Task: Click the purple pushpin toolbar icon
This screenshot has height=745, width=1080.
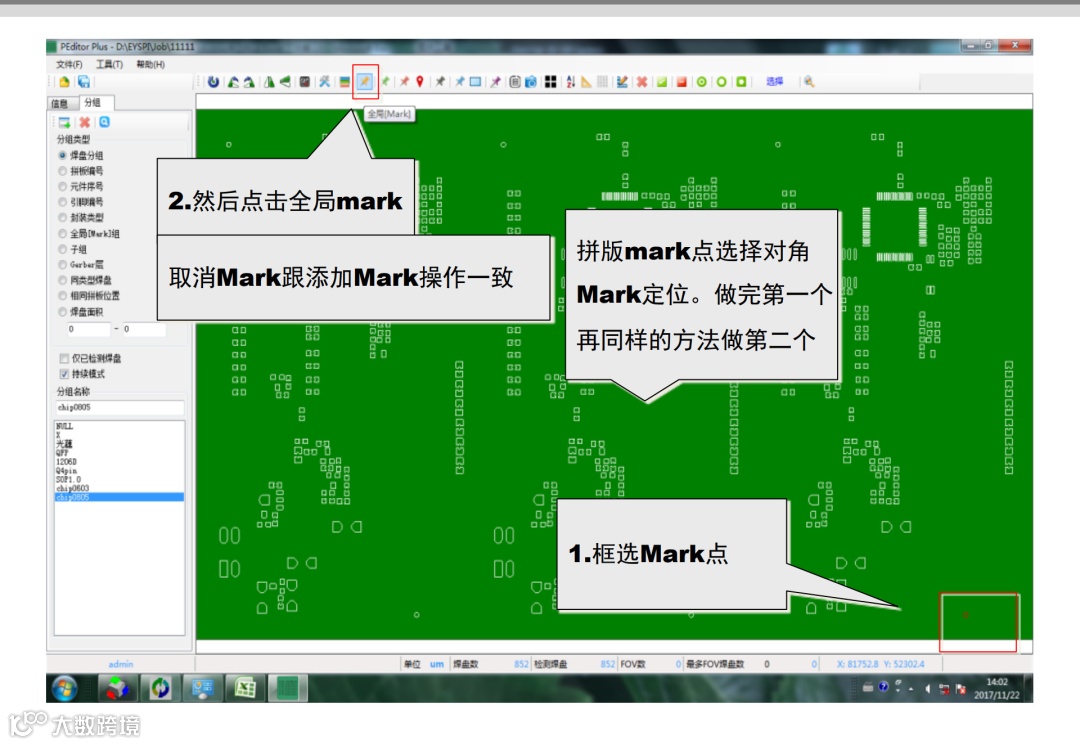Action: tap(495, 81)
